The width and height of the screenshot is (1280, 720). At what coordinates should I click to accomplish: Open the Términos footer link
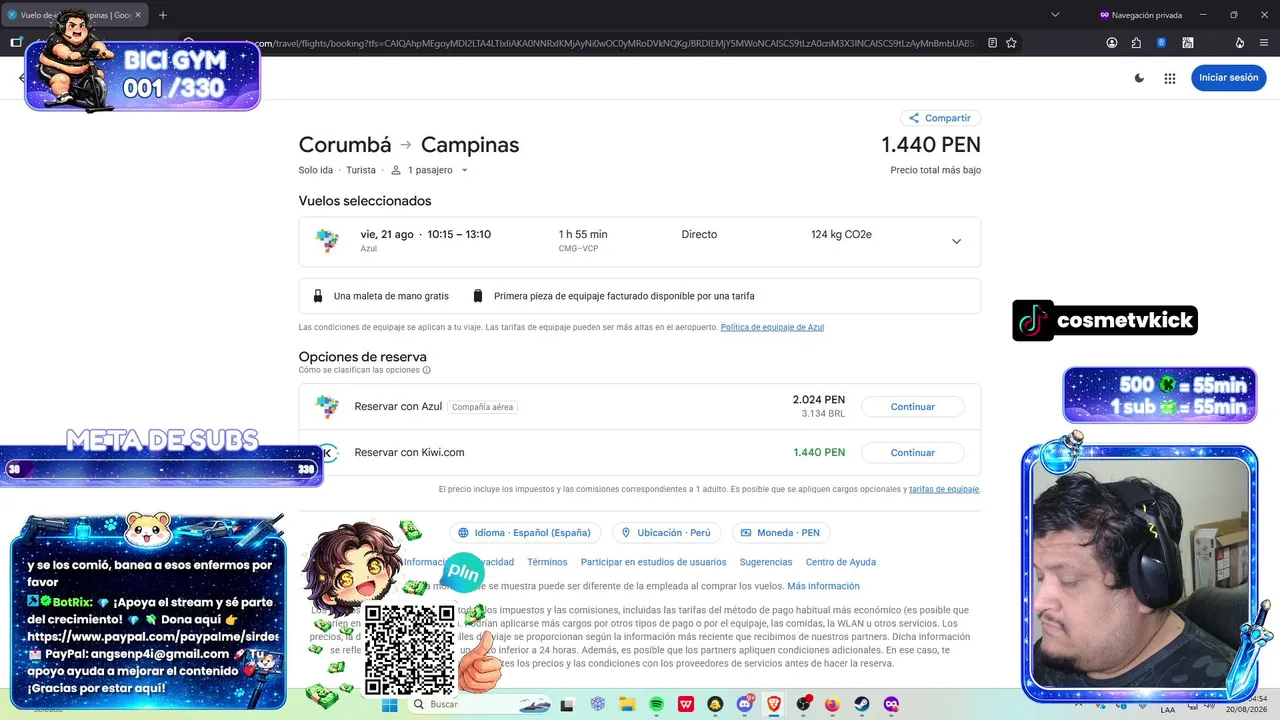pyautogui.click(x=547, y=562)
